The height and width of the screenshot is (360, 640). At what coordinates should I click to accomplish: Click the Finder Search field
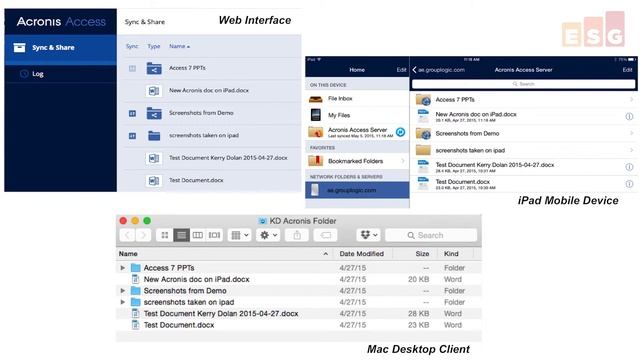click(431, 235)
